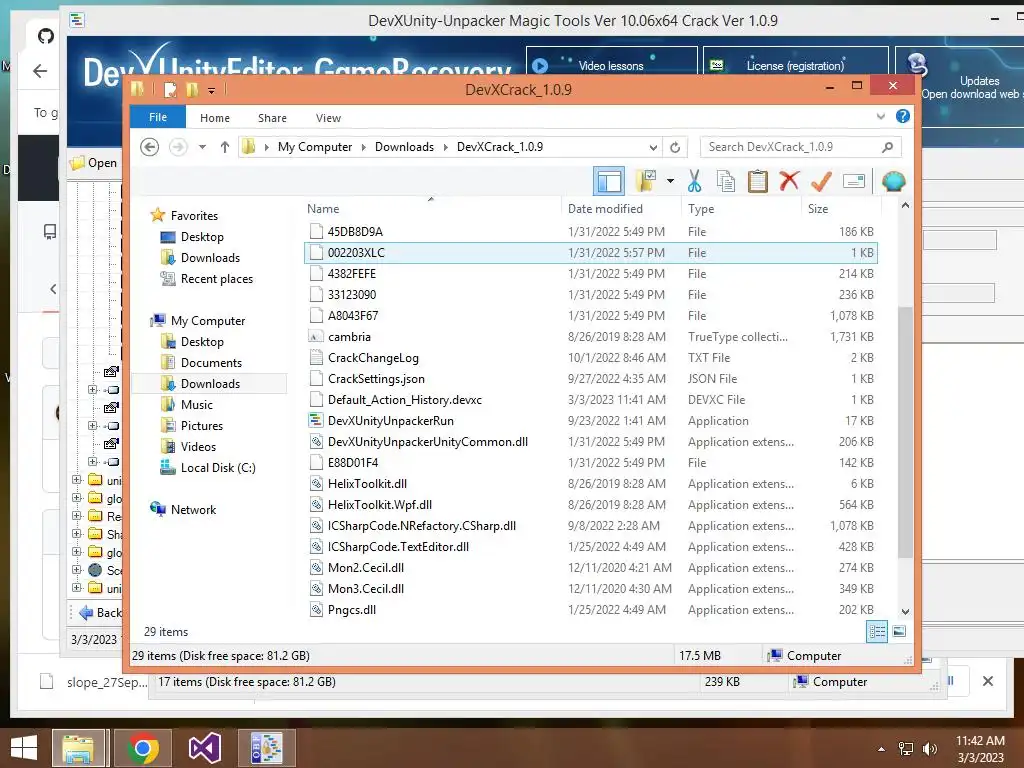Viewport: 1024px width, 768px height.
Task: Switch to details view icon in status bar
Action: (x=876, y=631)
